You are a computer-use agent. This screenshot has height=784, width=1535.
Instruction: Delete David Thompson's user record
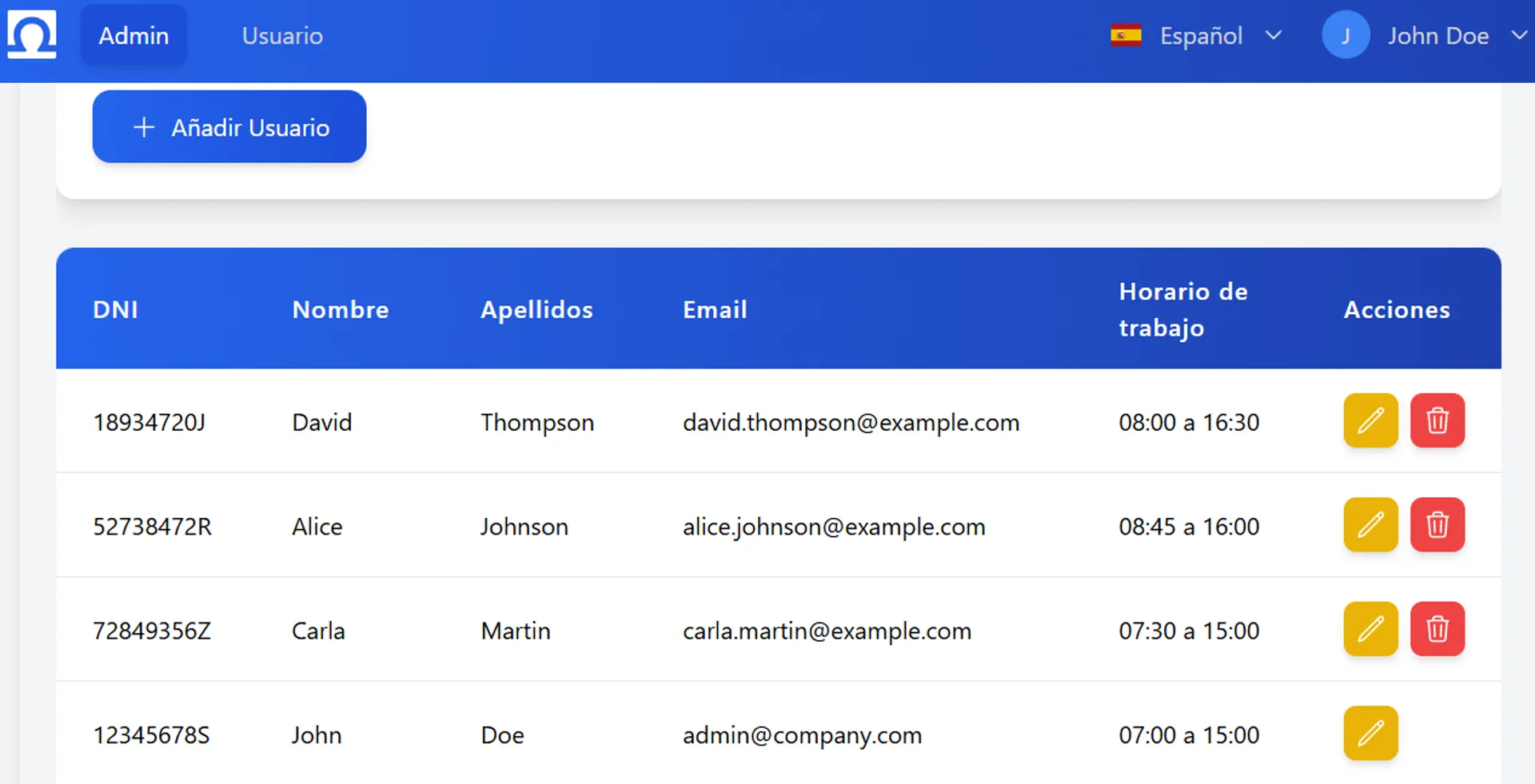pyautogui.click(x=1437, y=420)
